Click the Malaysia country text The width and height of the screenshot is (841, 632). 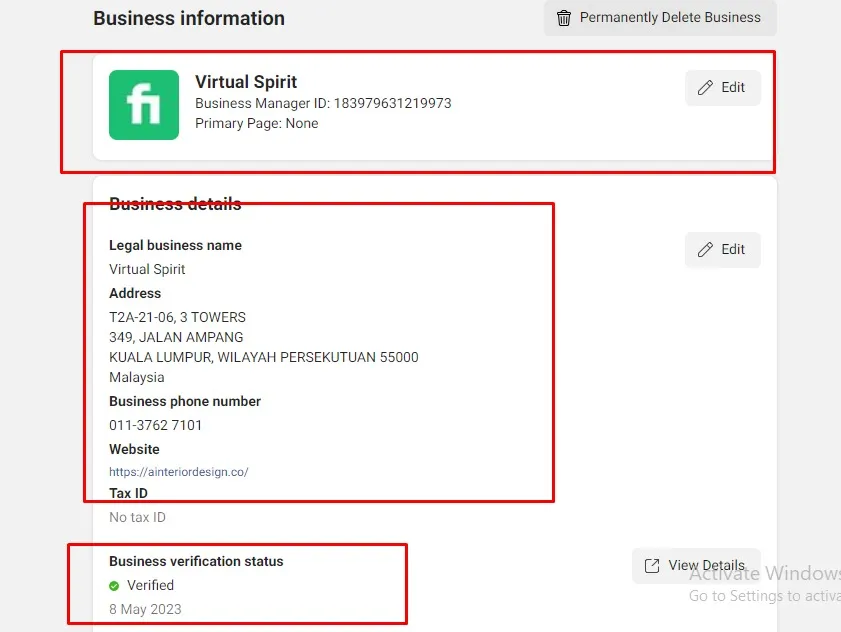[136, 377]
